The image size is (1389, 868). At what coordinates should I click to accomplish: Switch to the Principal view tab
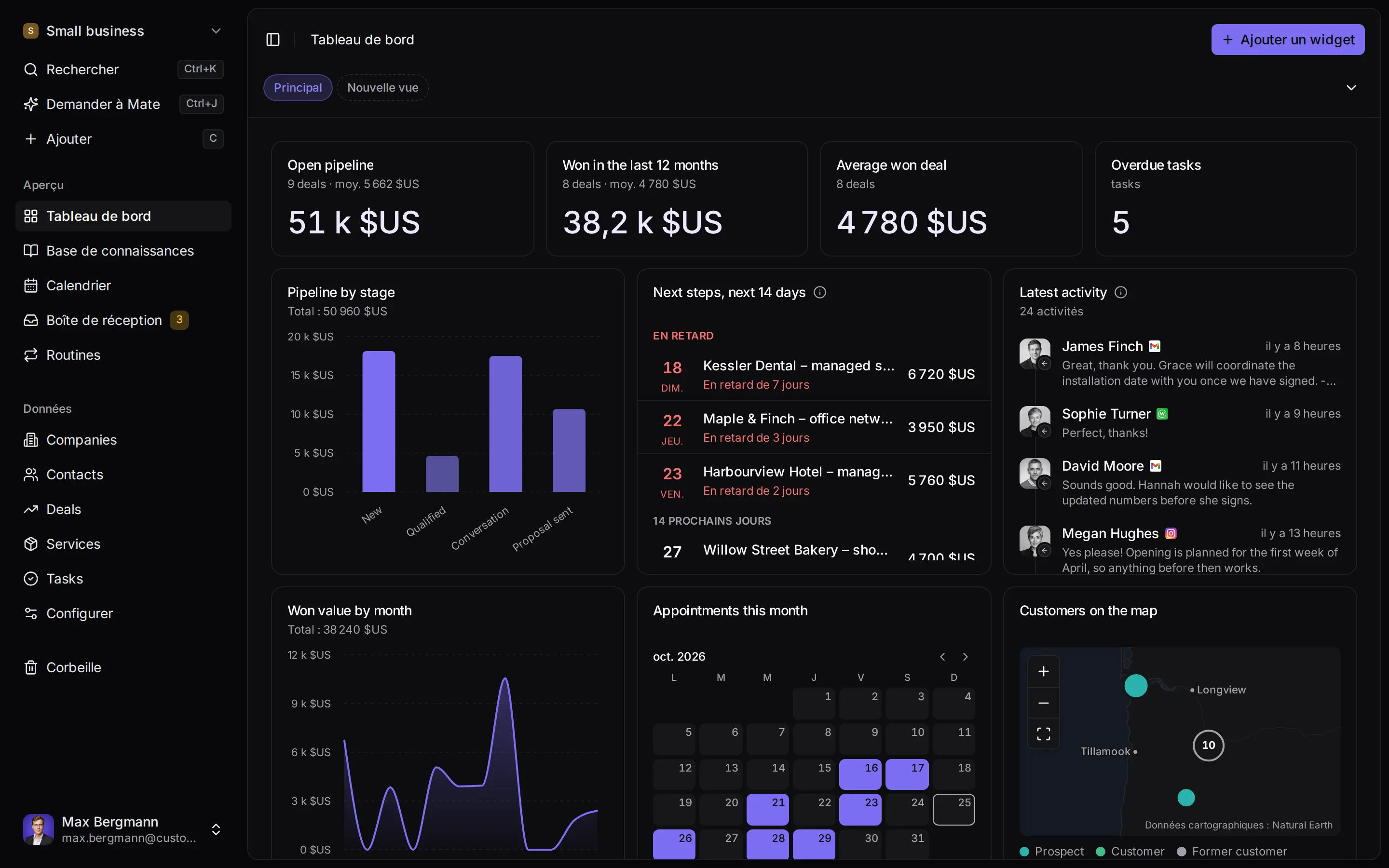pos(298,88)
